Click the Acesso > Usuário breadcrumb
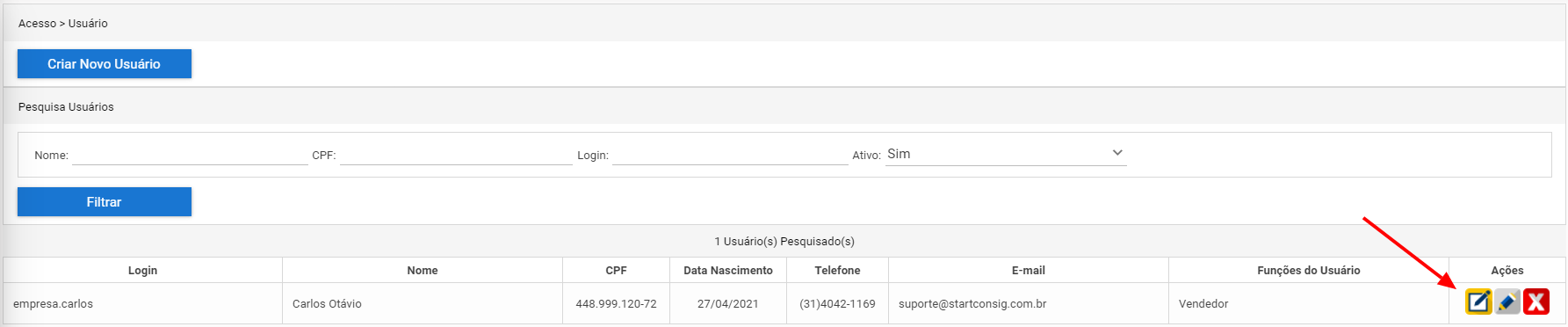1568x327 pixels. (63, 24)
